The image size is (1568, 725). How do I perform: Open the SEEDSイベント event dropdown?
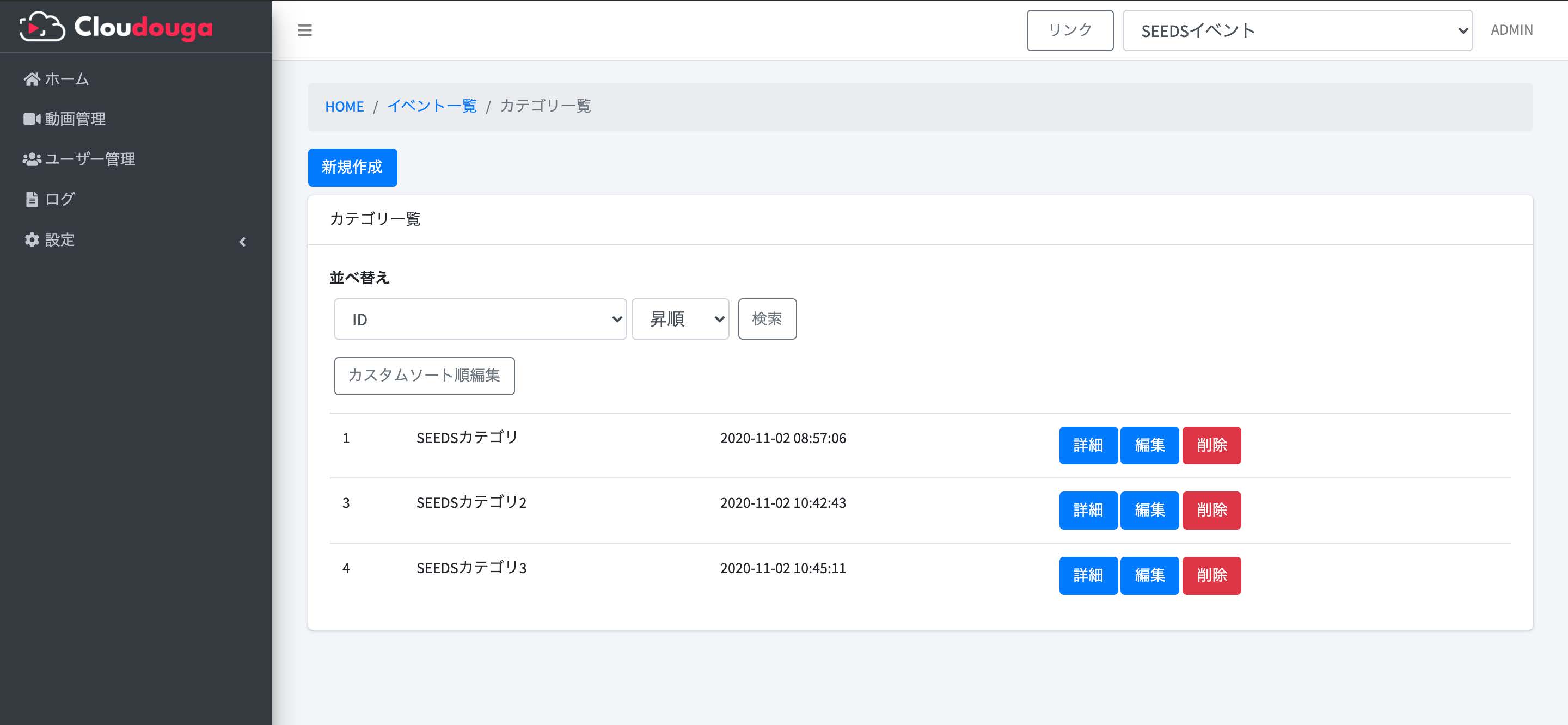1297,30
